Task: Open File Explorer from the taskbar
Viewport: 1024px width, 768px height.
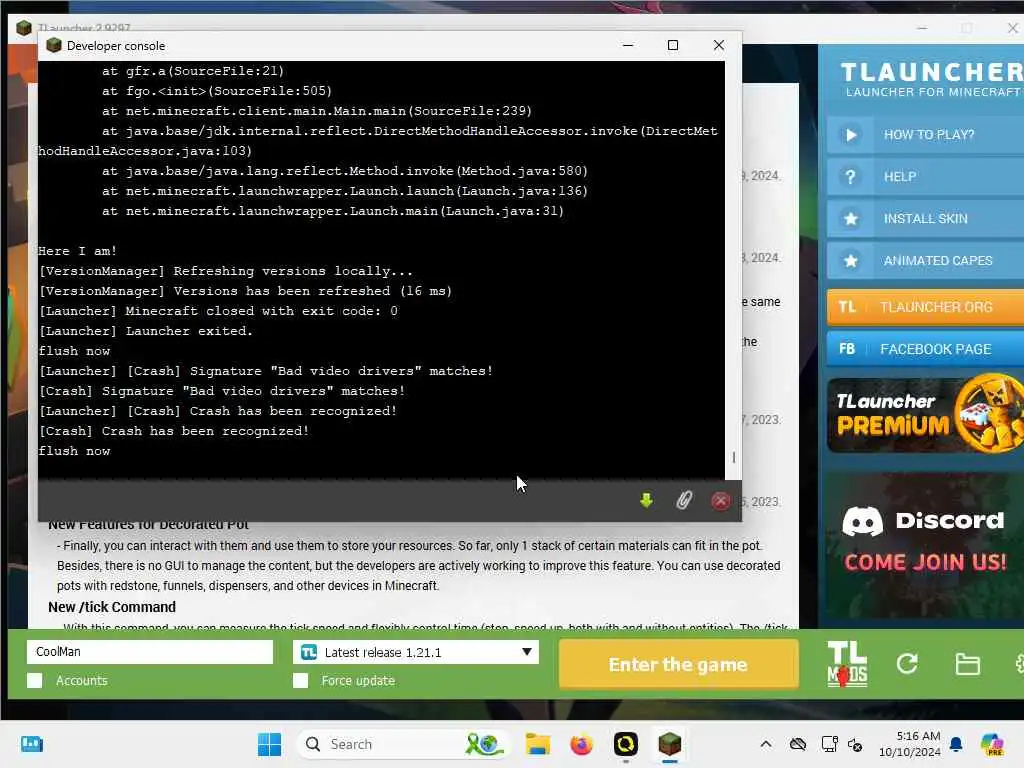Action: pyautogui.click(x=537, y=744)
